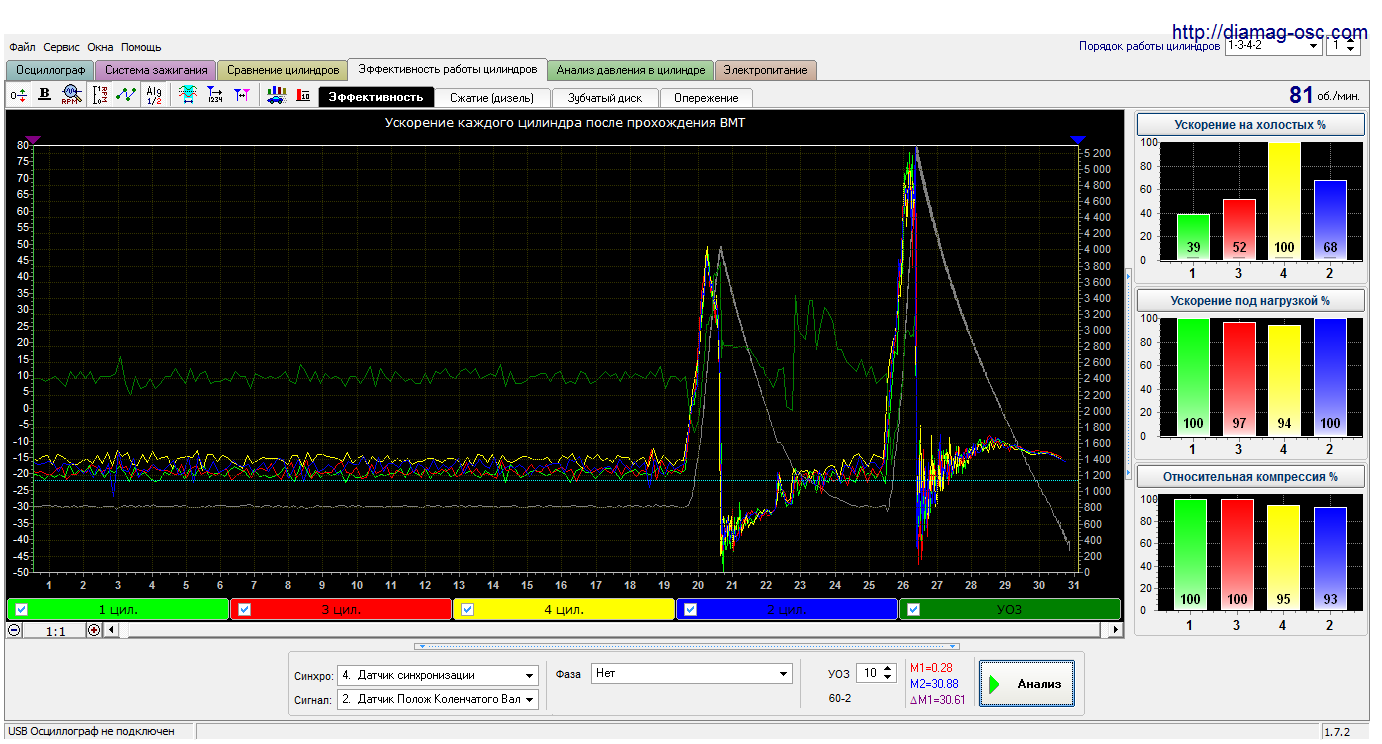Click the blue right marker triangle
1382x744 pixels.
coord(1077,140)
